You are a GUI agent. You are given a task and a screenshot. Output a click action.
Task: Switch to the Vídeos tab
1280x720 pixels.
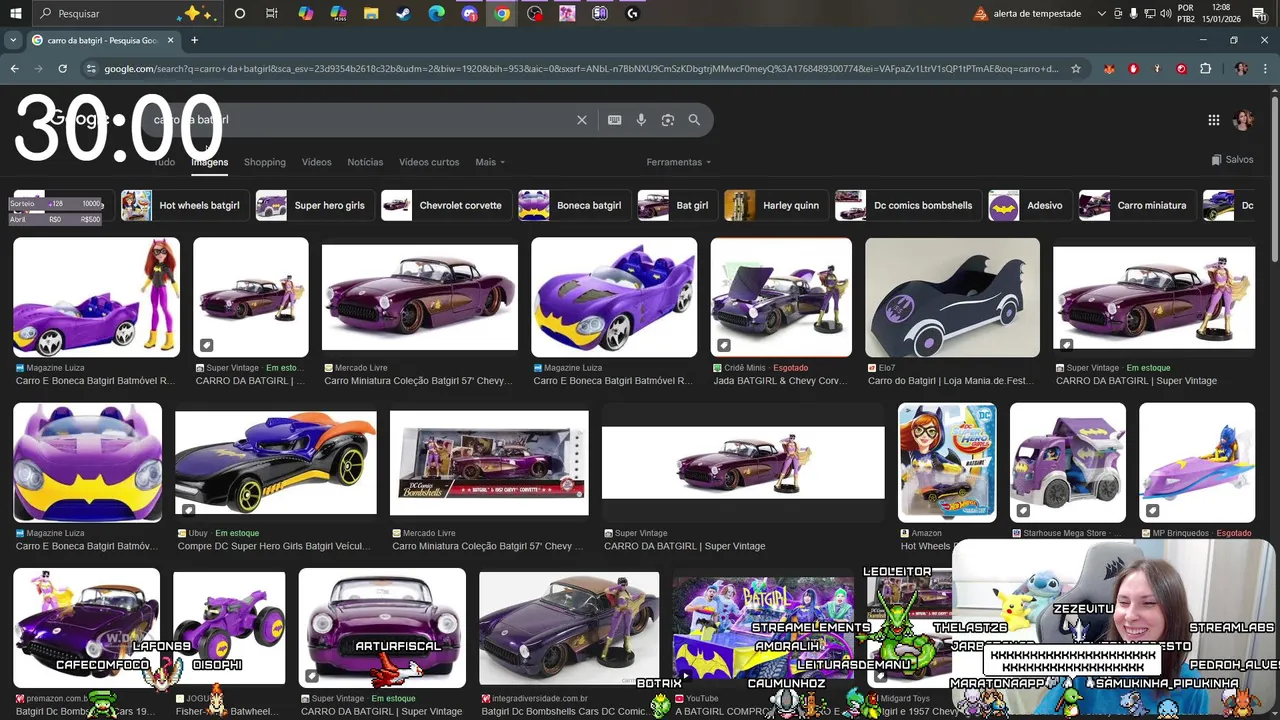coord(316,162)
